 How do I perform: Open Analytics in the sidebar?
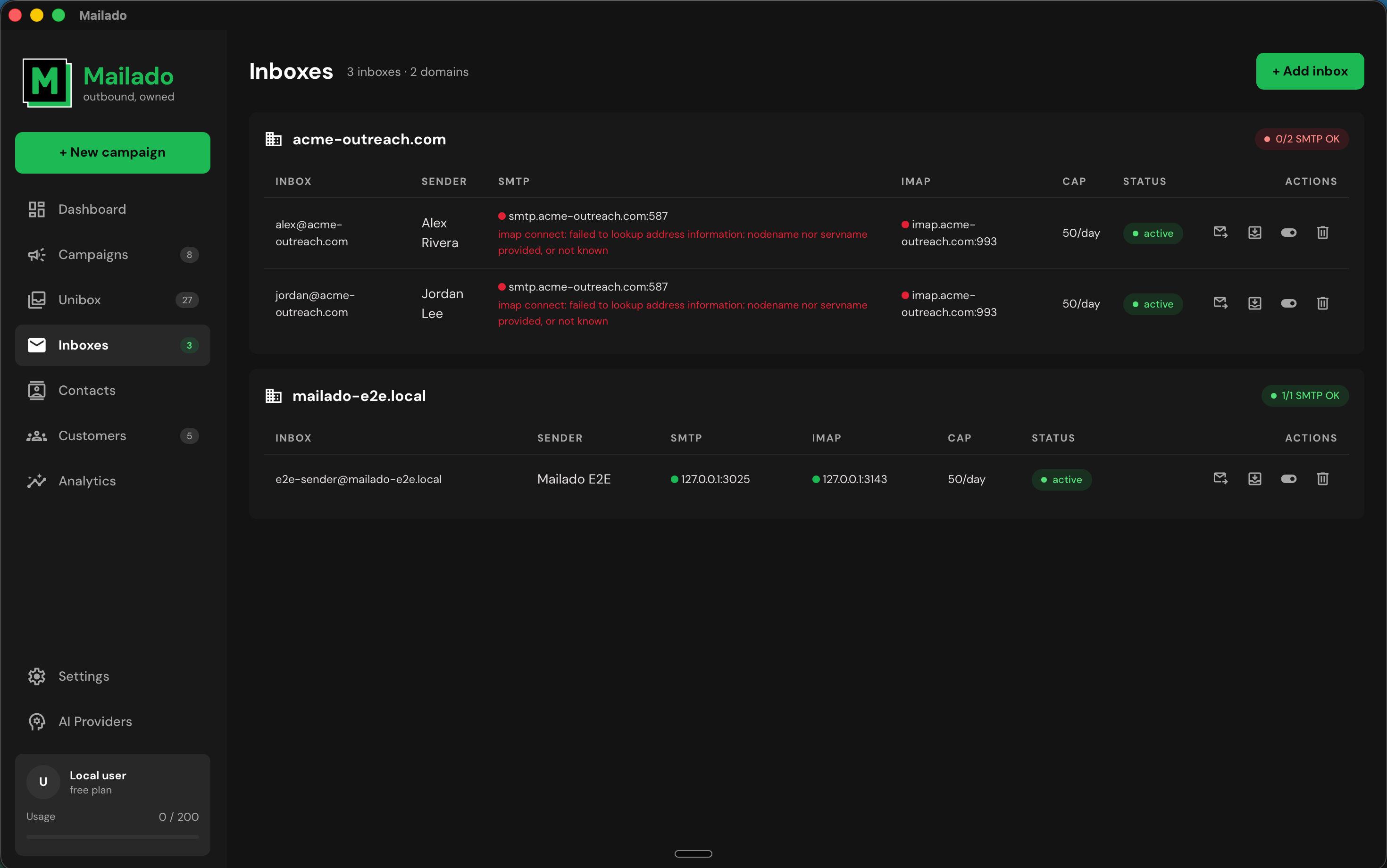[x=113, y=481]
